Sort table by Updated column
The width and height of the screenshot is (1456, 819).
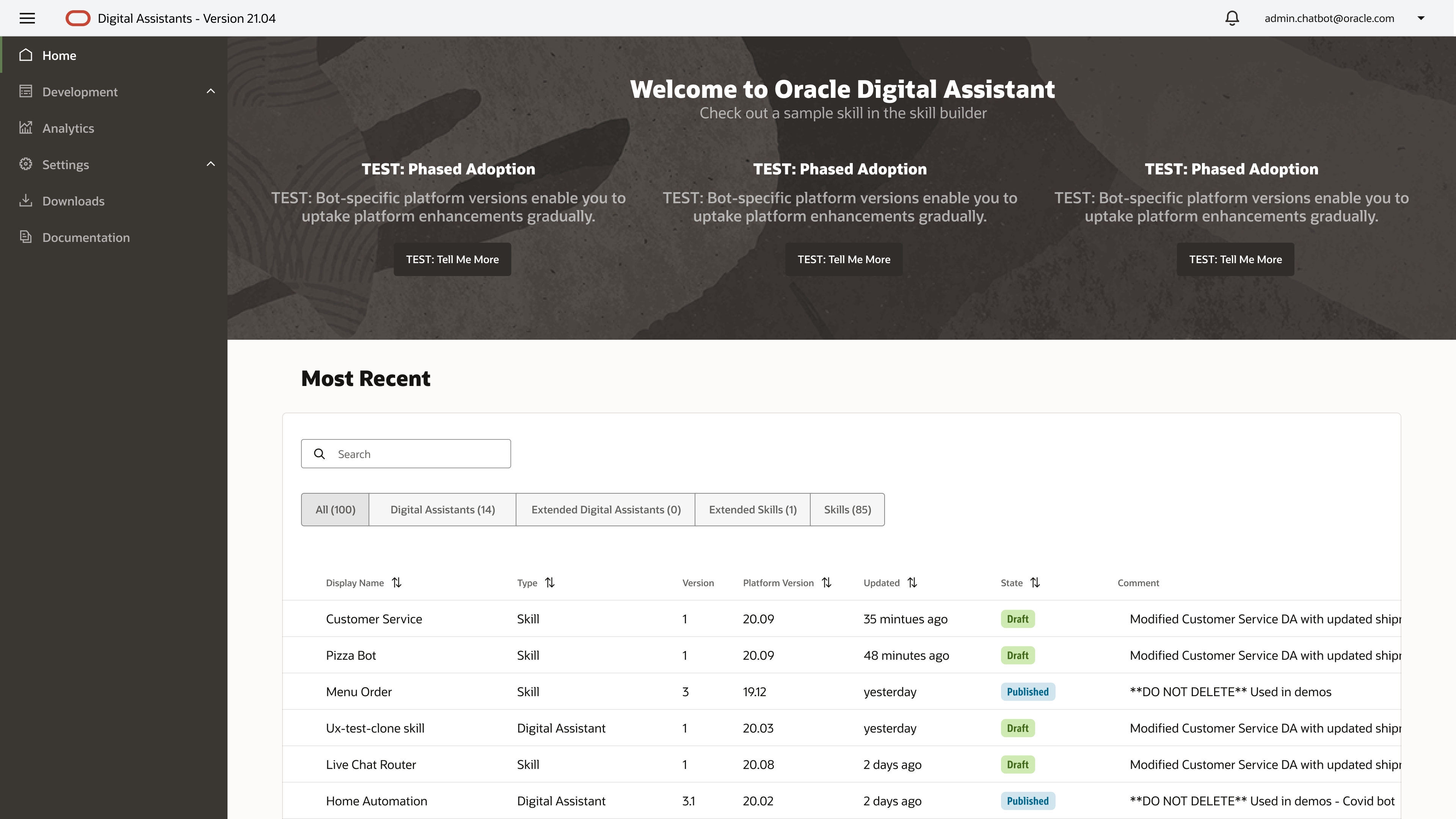point(912,582)
